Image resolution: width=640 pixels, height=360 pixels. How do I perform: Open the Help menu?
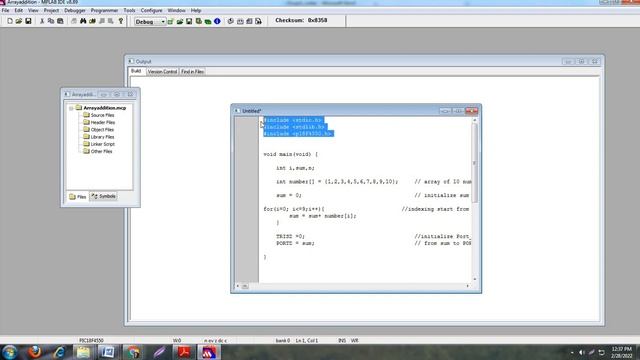(x=196, y=10)
